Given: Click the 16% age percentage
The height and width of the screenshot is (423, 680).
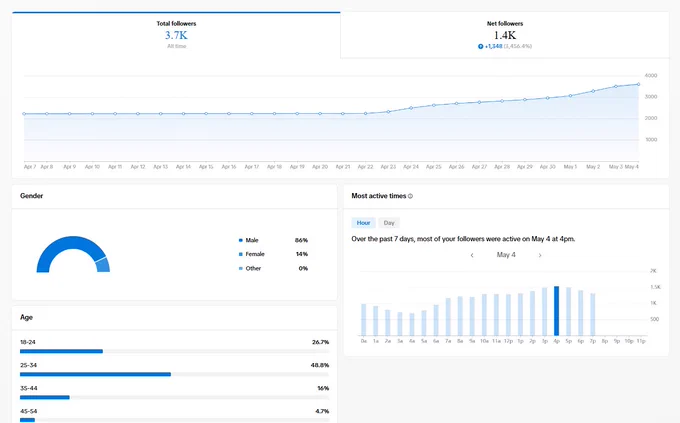Looking at the screenshot, I should [x=323, y=388].
